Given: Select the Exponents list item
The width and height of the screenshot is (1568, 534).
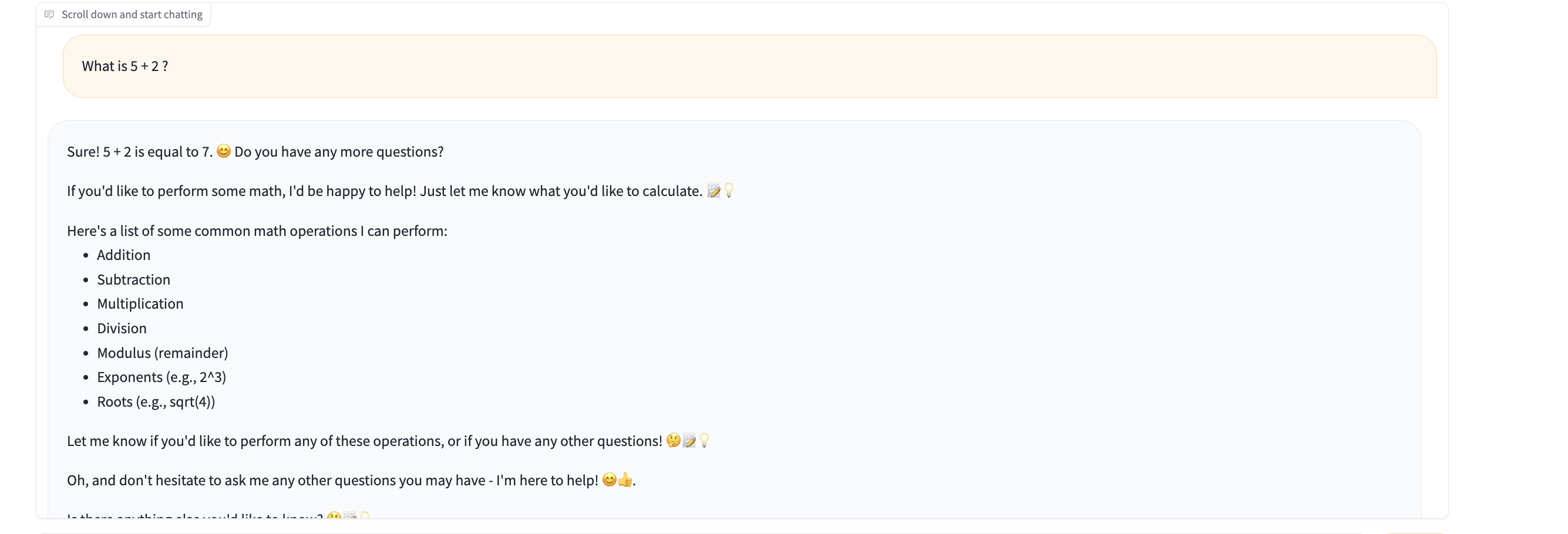Looking at the screenshot, I should pyautogui.click(x=161, y=377).
